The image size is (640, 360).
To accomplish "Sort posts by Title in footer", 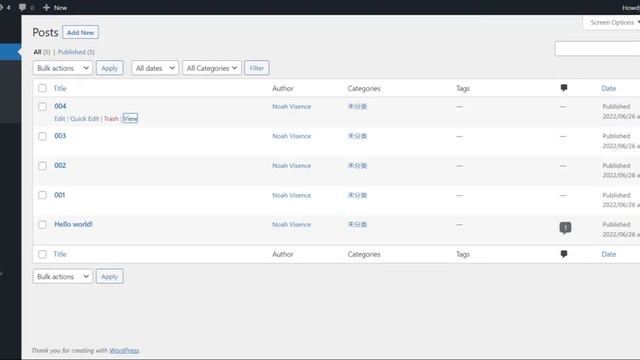I will tap(60, 254).
